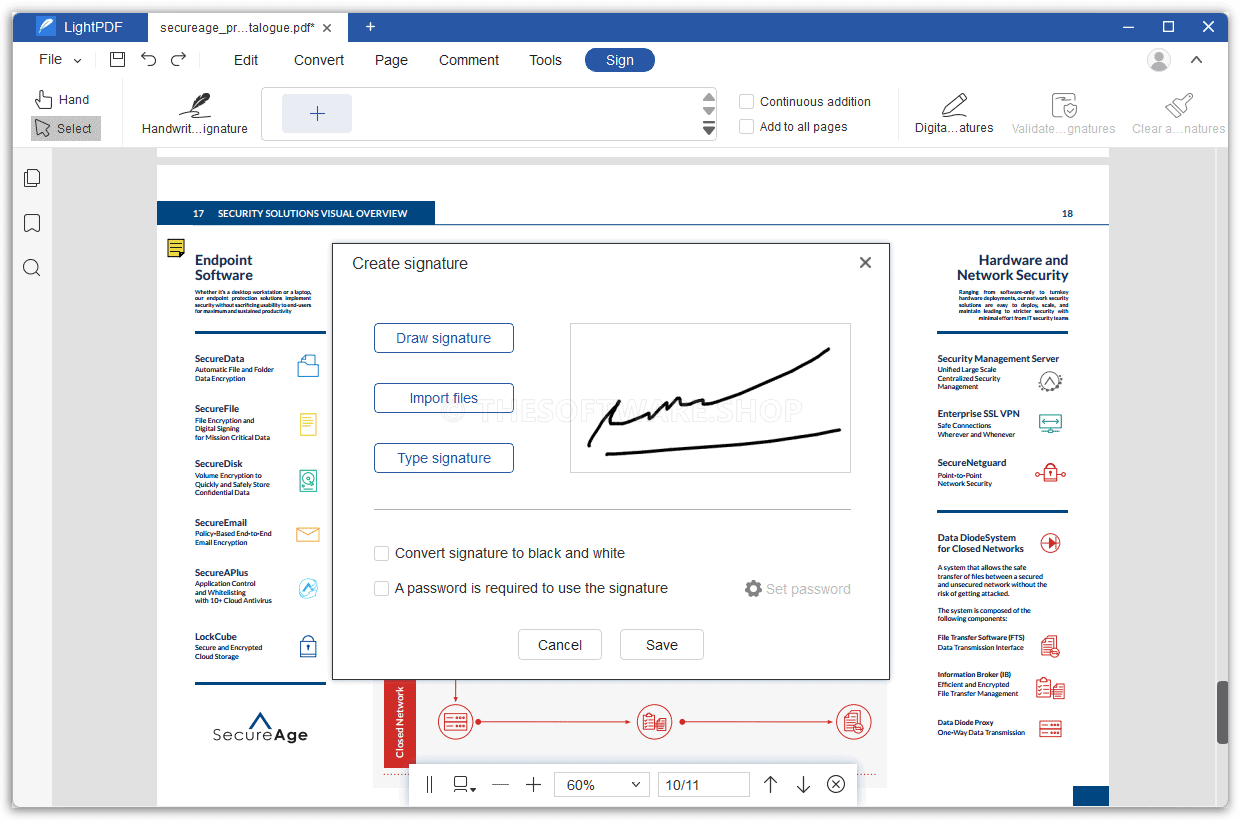Viewport: 1241px width, 820px height.
Task: Select the Hand tool
Action: click(62, 99)
